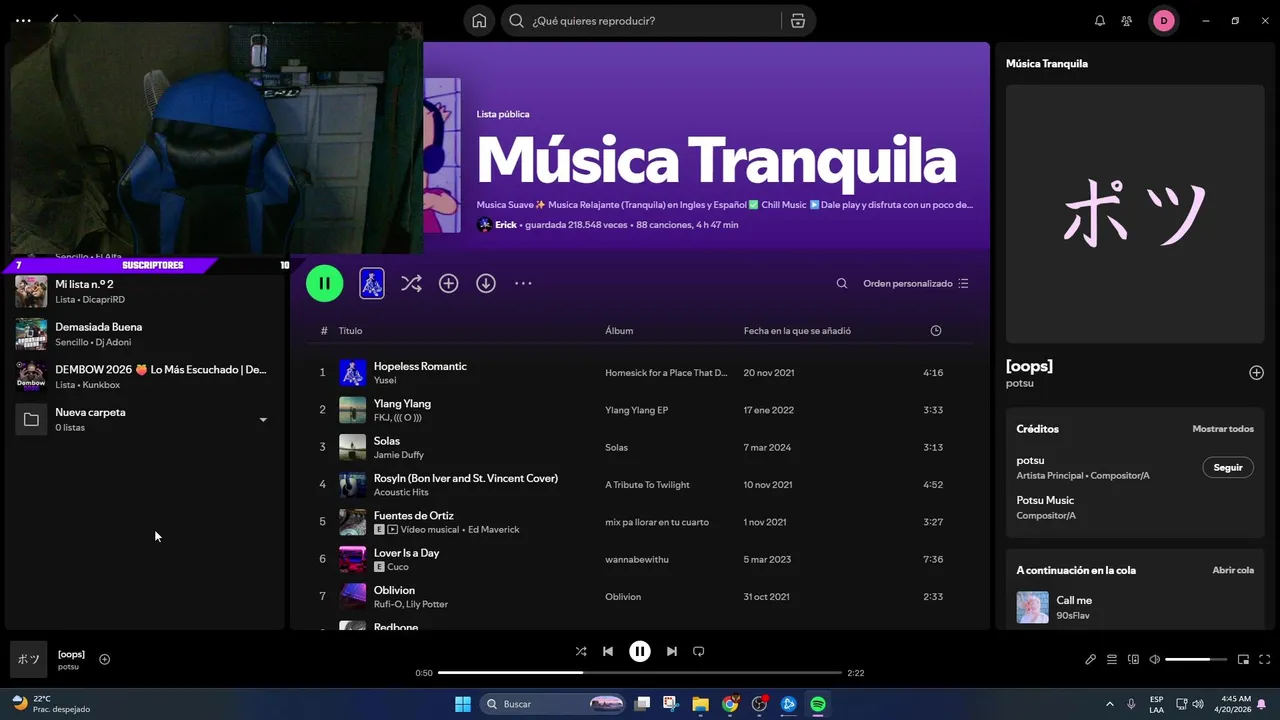Click Abrir cola in queue section

(1233, 570)
